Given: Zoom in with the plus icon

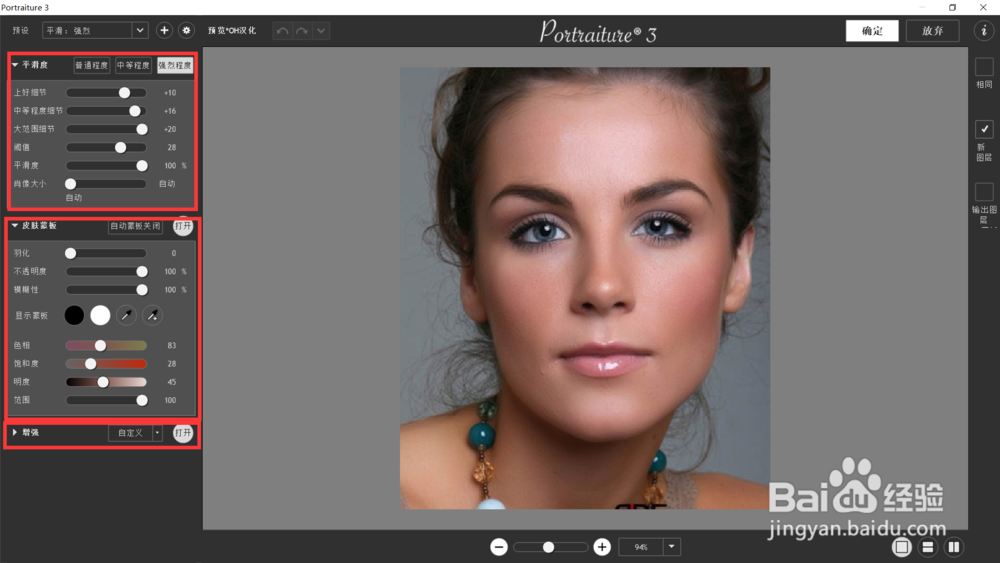Looking at the screenshot, I should [x=601, y=547].
